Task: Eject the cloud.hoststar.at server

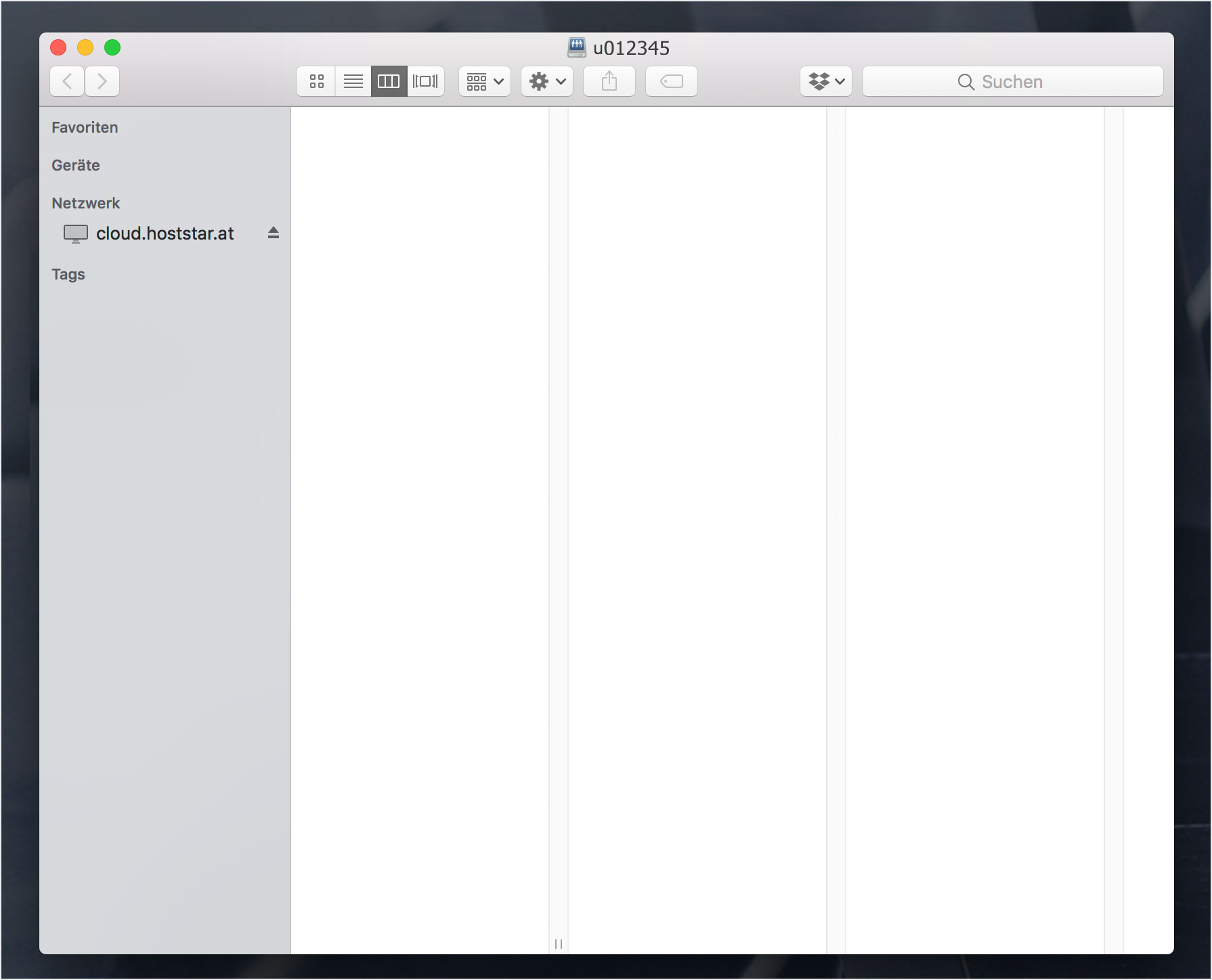Action: click(x=274, y=233)
